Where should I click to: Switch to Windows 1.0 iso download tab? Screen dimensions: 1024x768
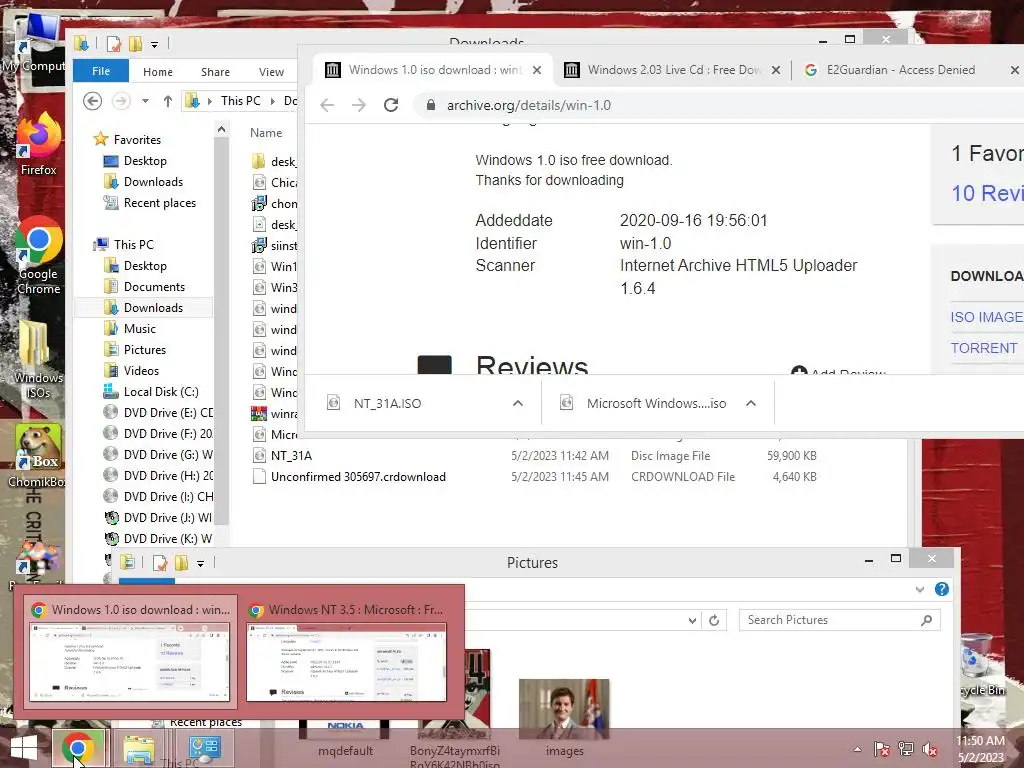[434, 70]
